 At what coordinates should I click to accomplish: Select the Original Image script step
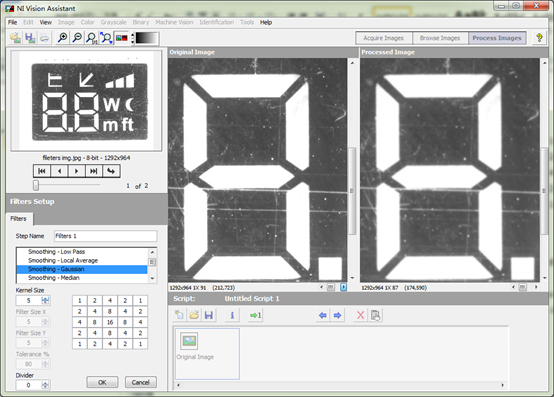[207, 354]
